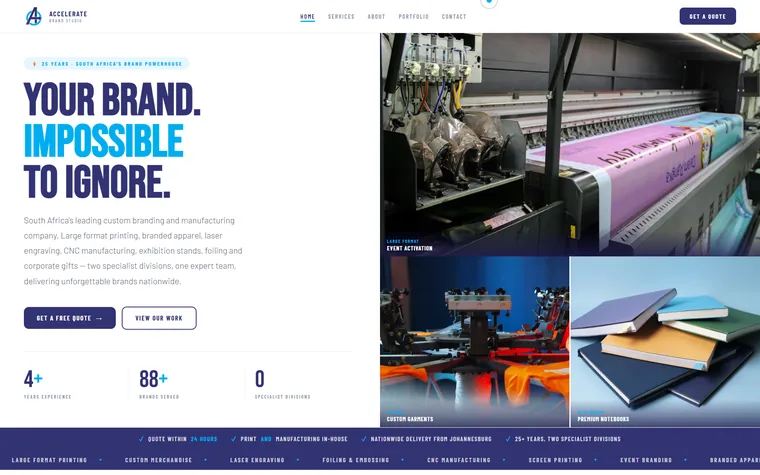This screenshot has height=475, width=760.
Task: Click 25+ Years, Two Specialist Divisions text
Action: (x=568, y=439)
